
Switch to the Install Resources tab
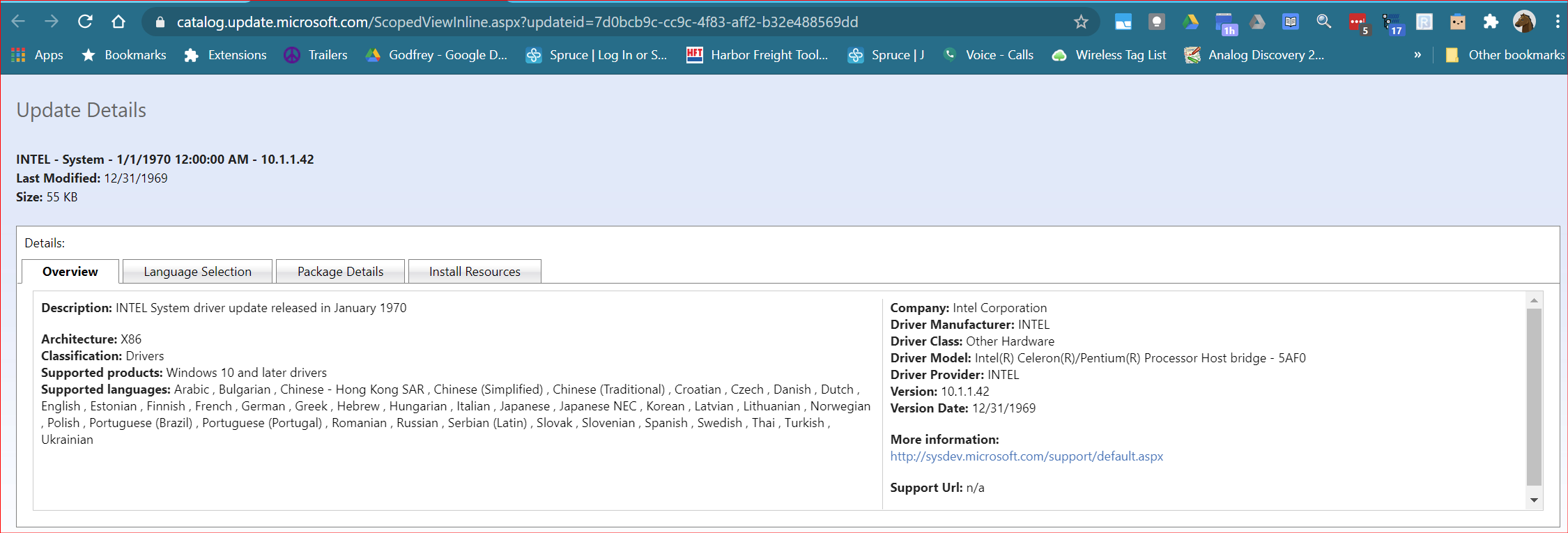(x=475, y=272)
